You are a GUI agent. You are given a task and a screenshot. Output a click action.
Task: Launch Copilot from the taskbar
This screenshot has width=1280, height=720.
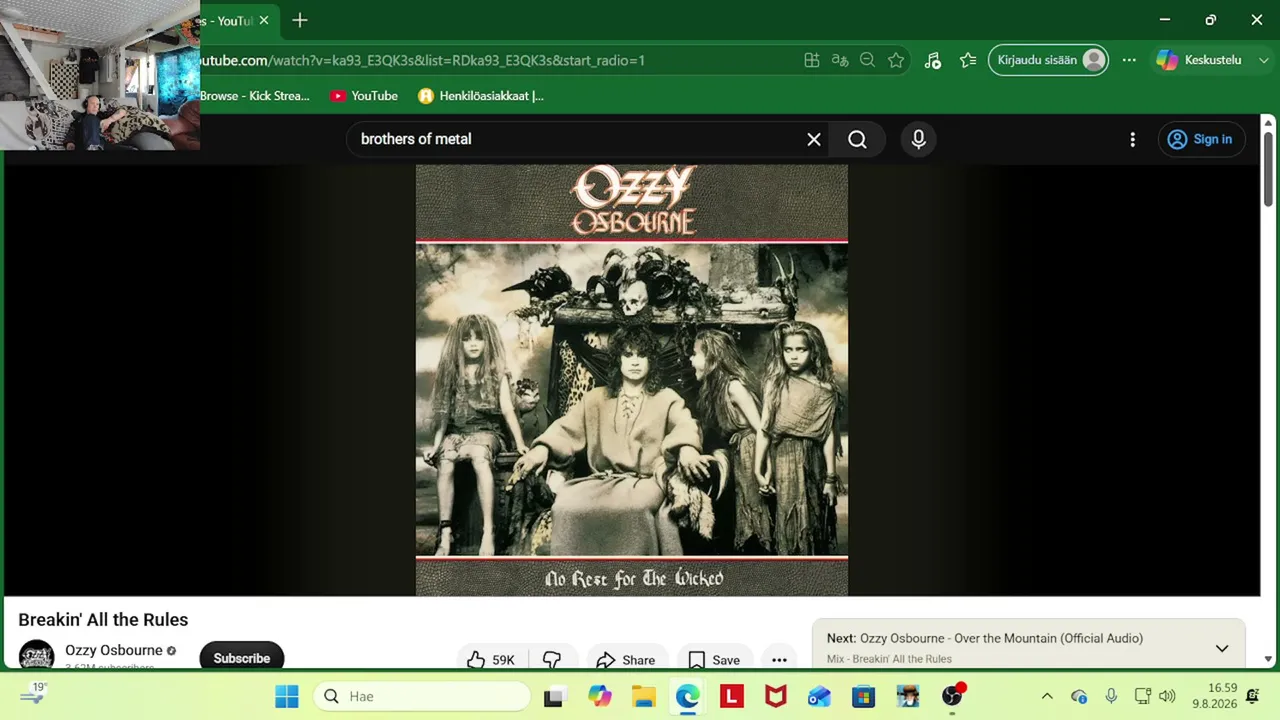tap(599, 696)
